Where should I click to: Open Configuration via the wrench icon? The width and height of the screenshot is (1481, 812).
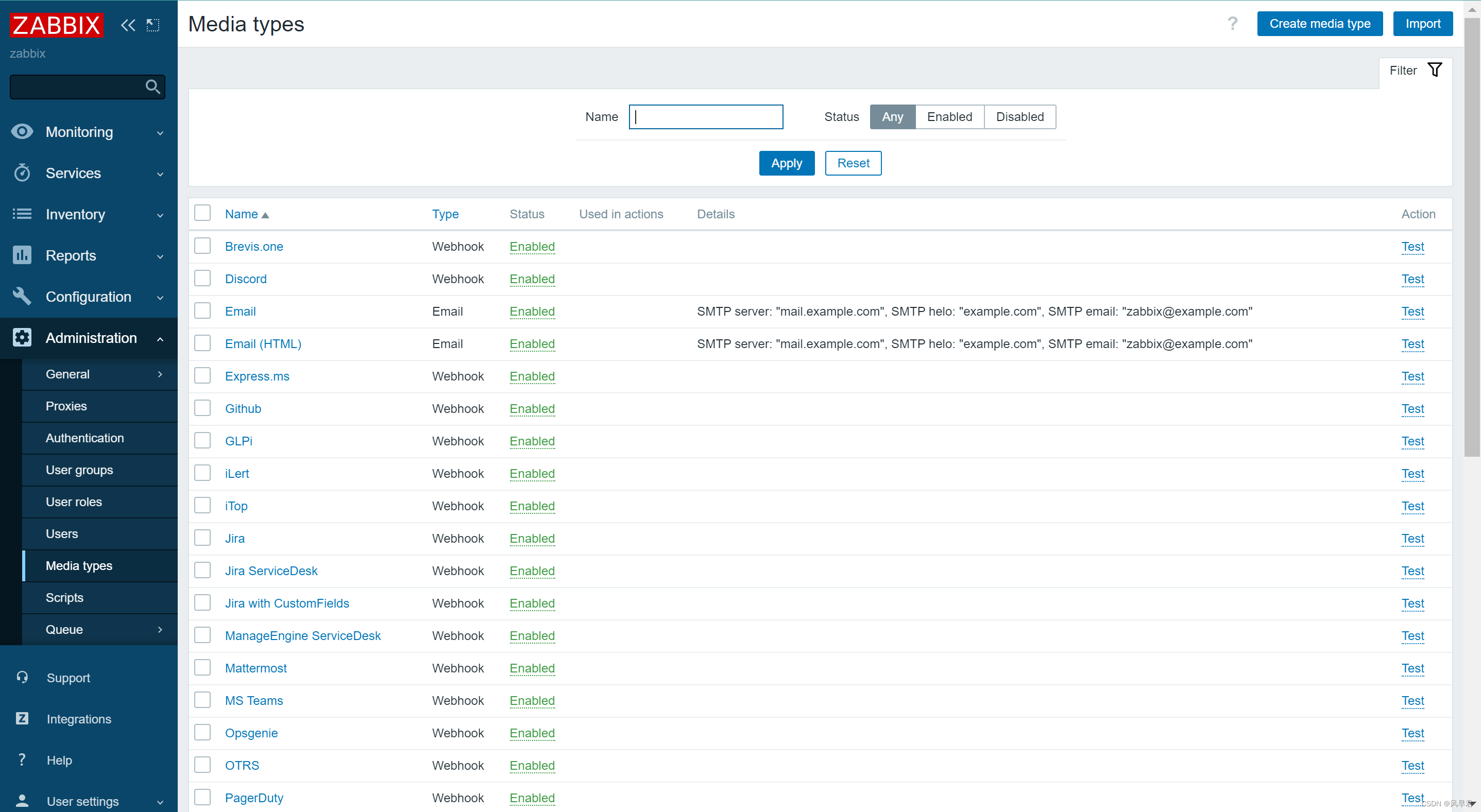click(x=21, y=297)
